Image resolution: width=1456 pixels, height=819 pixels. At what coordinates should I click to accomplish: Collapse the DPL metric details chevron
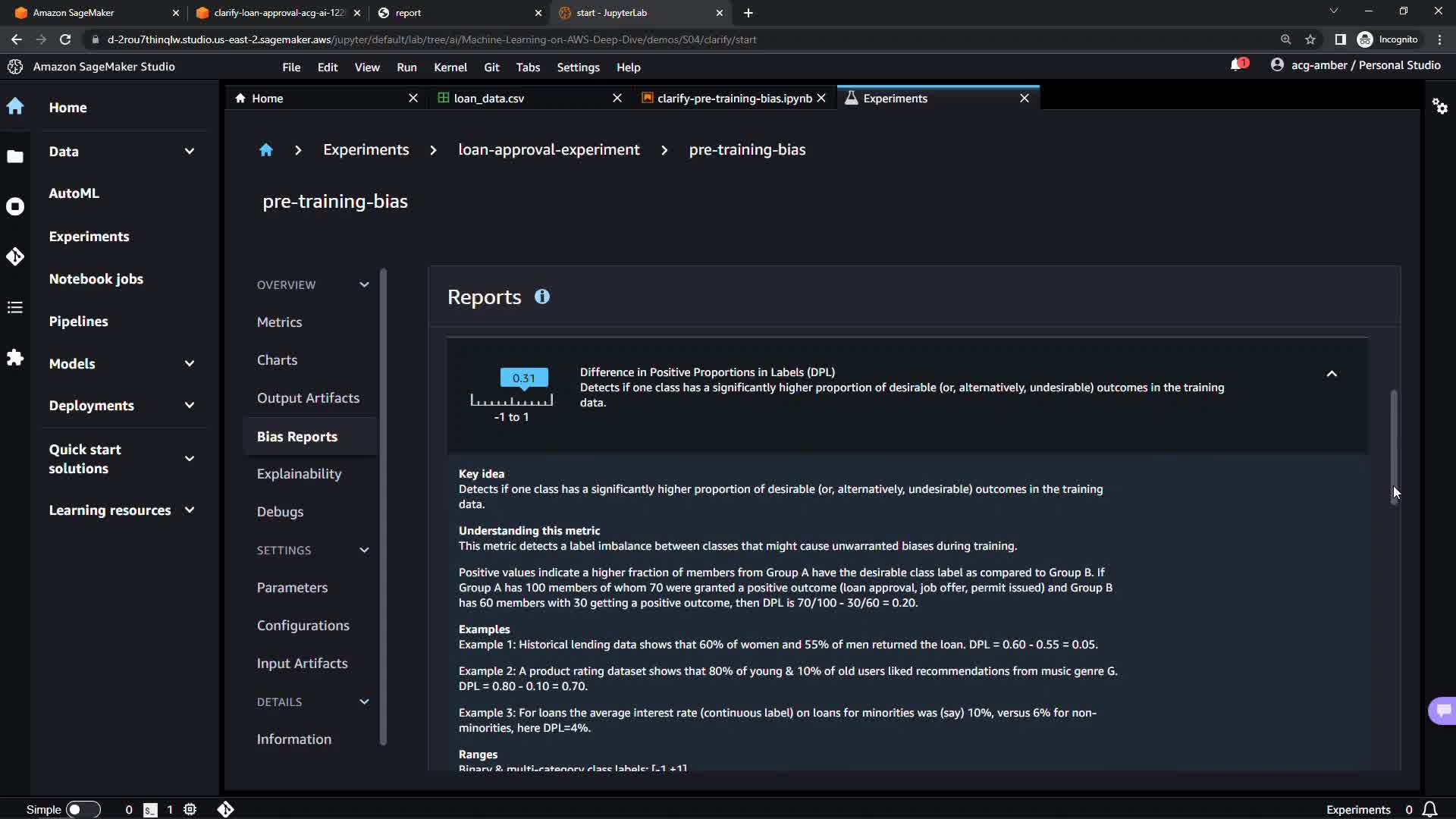pos(1332,374)
